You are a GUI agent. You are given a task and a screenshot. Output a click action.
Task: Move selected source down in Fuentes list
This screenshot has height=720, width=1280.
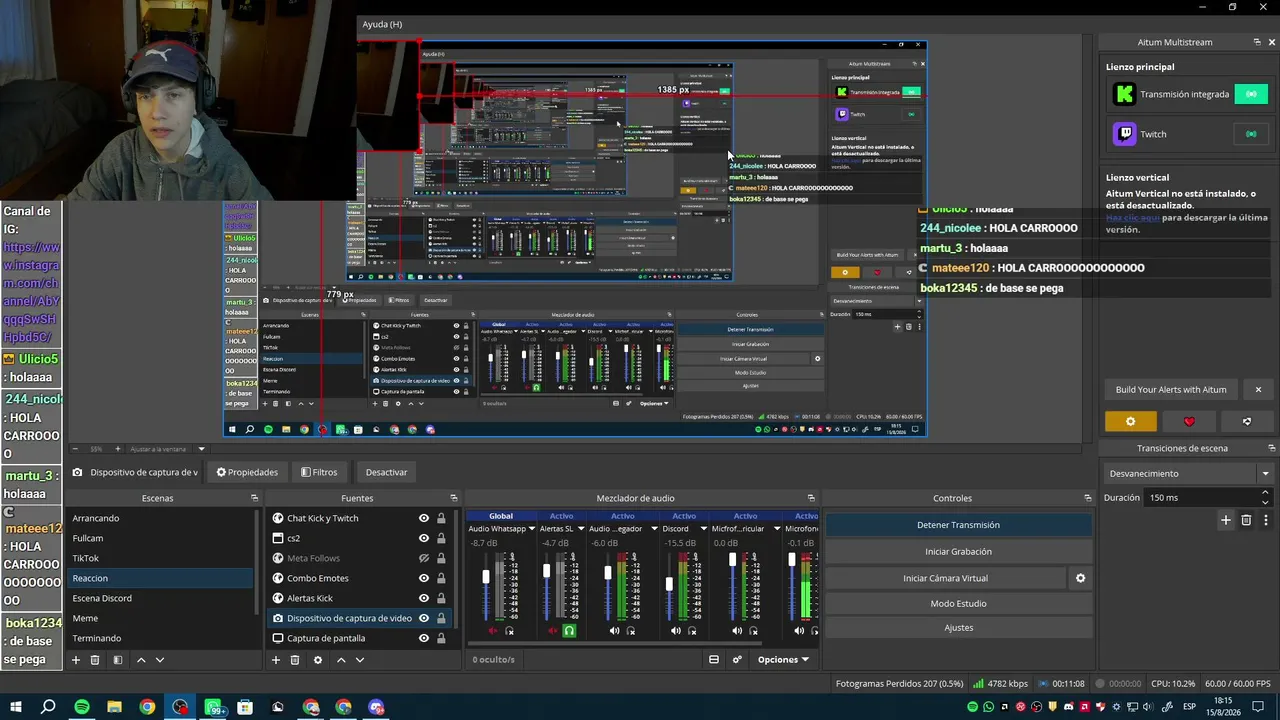click(360, 660)
